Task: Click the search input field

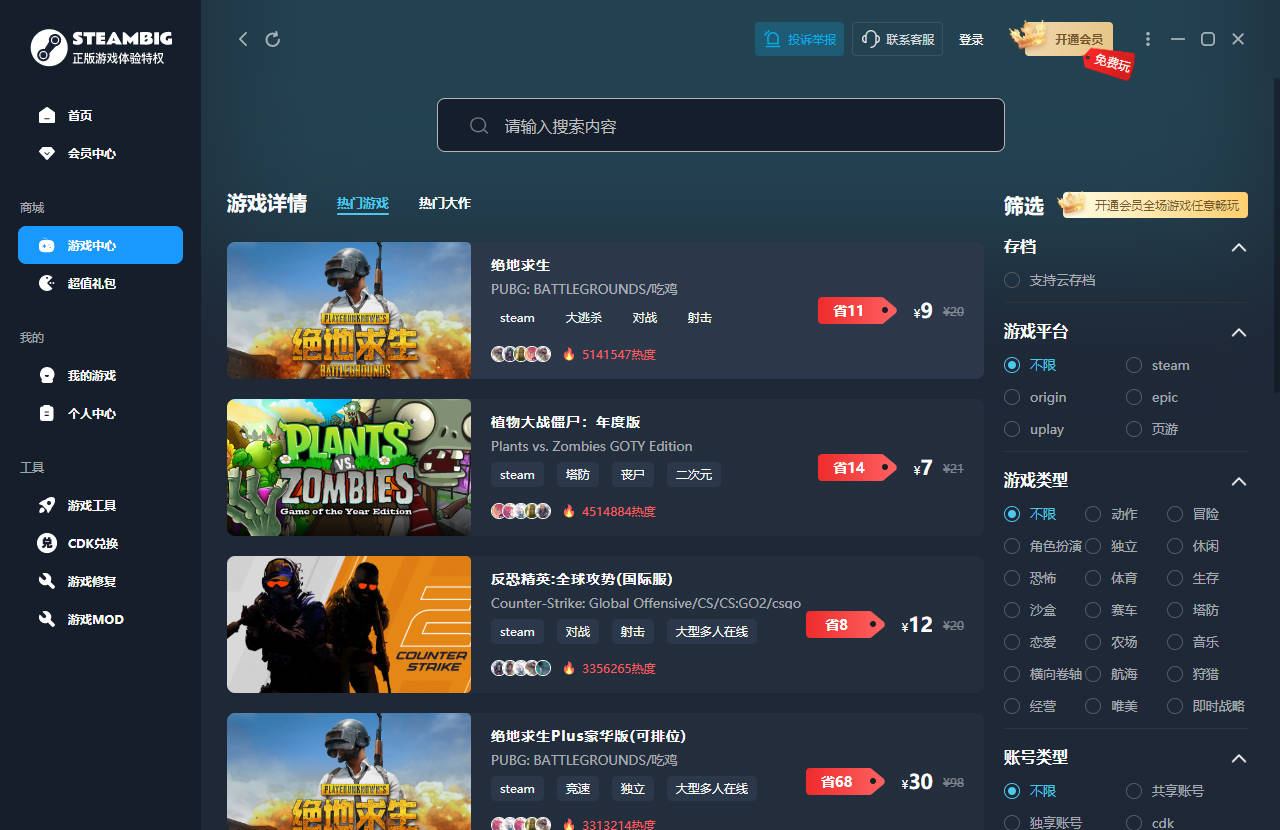Action: [720, 125]
